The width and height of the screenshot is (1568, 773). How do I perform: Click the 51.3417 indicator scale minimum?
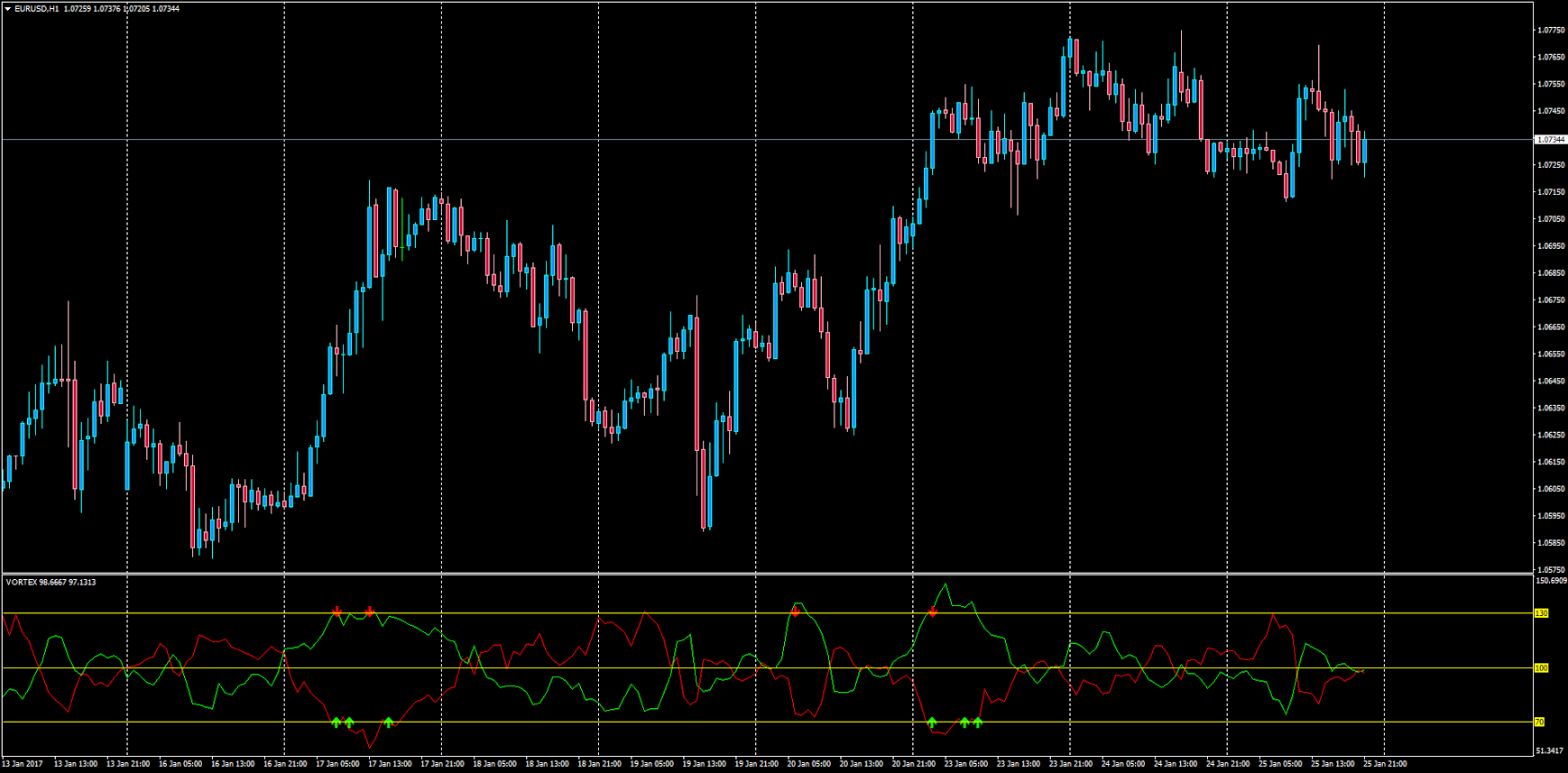pyautogui.click(x=1550, y=750)
